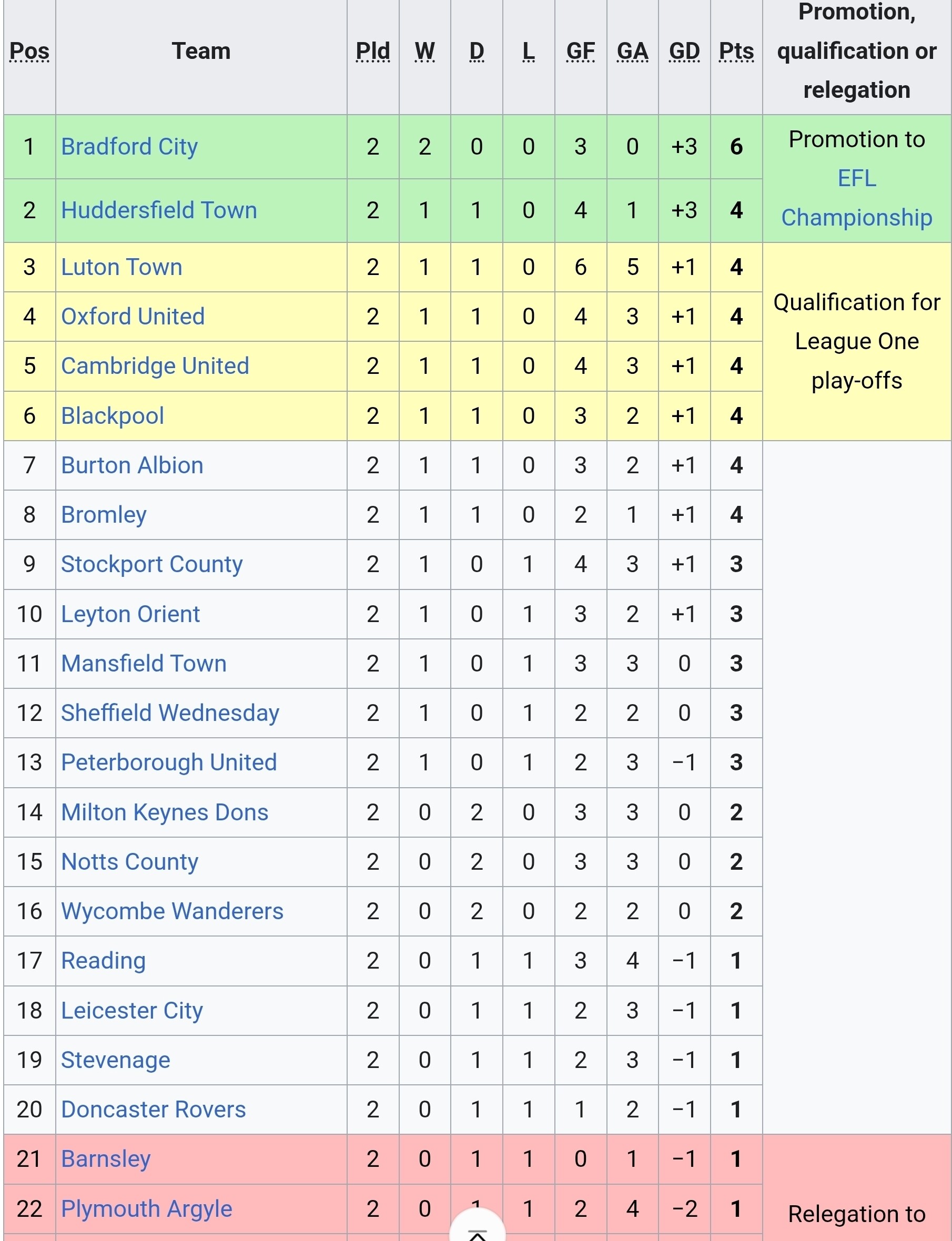
Task: Open the Plymouth Argyle link
Action: pos(147,1209)
